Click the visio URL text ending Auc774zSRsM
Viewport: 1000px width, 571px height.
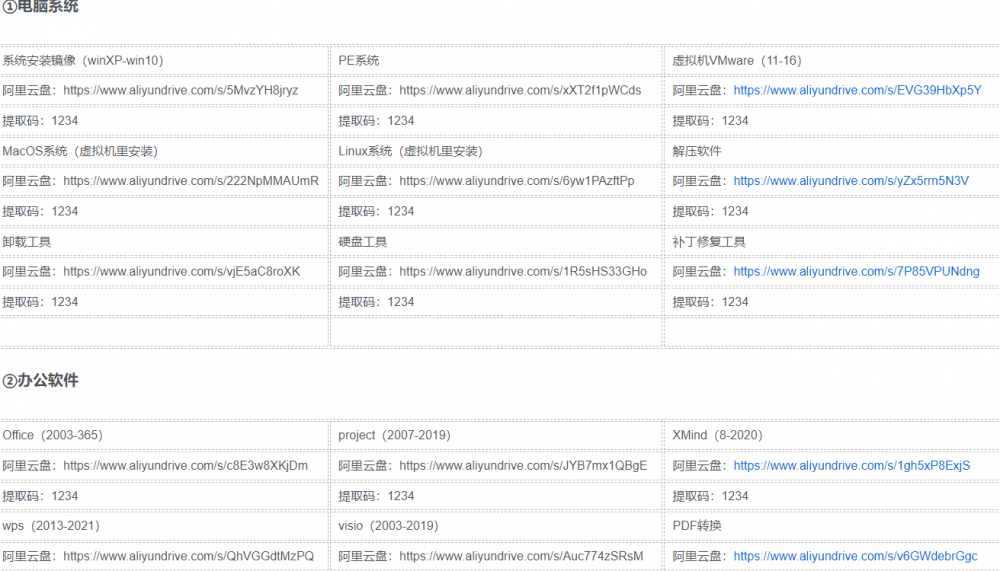coord(521,556)
